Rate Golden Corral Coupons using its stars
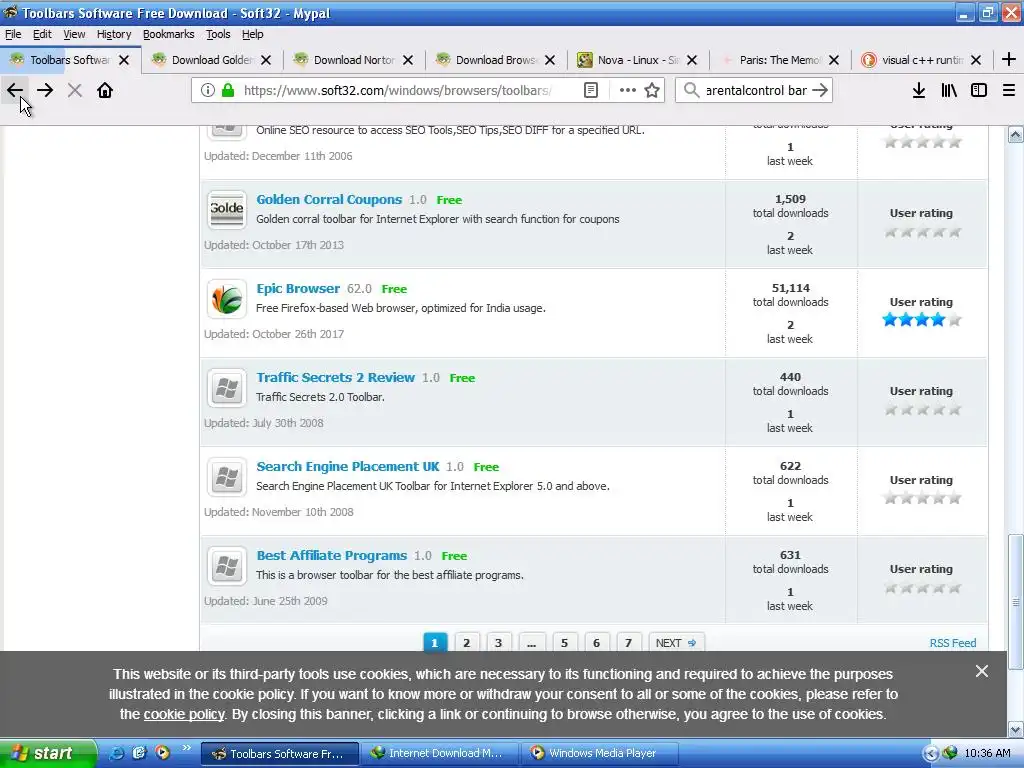1024x768 pixels. 921,231
